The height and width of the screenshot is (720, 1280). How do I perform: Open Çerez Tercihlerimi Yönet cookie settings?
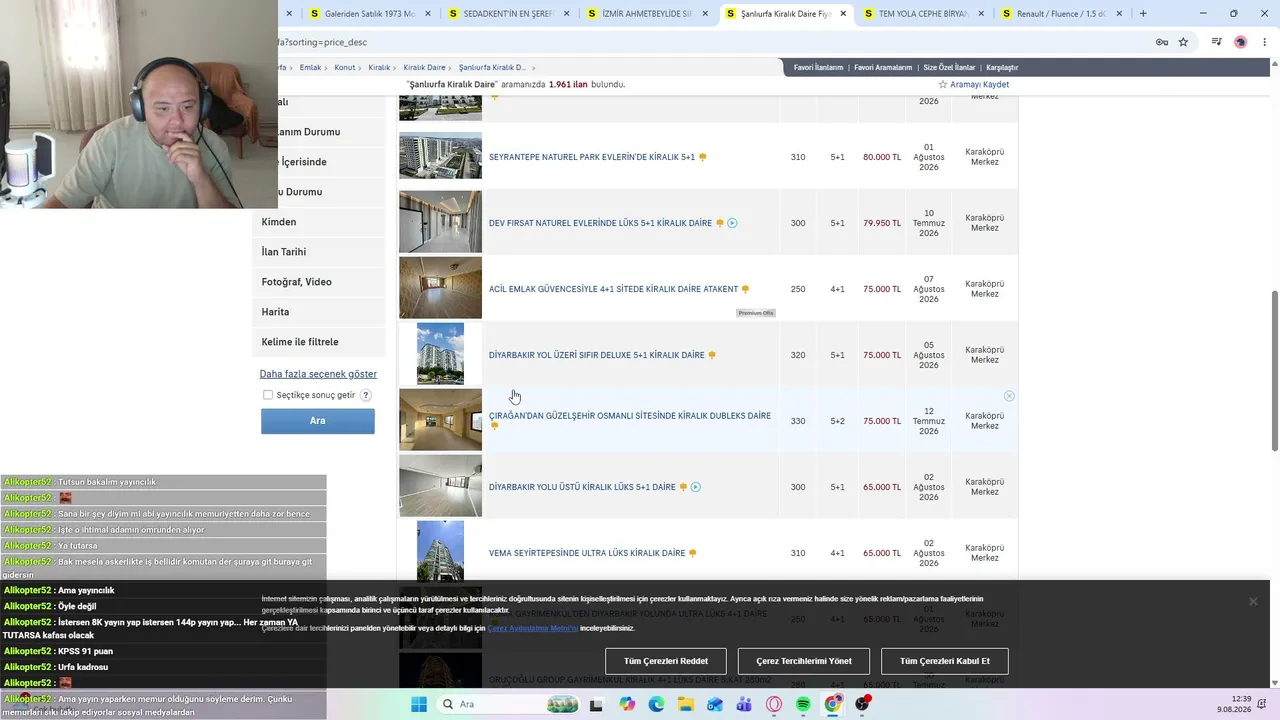804,661
